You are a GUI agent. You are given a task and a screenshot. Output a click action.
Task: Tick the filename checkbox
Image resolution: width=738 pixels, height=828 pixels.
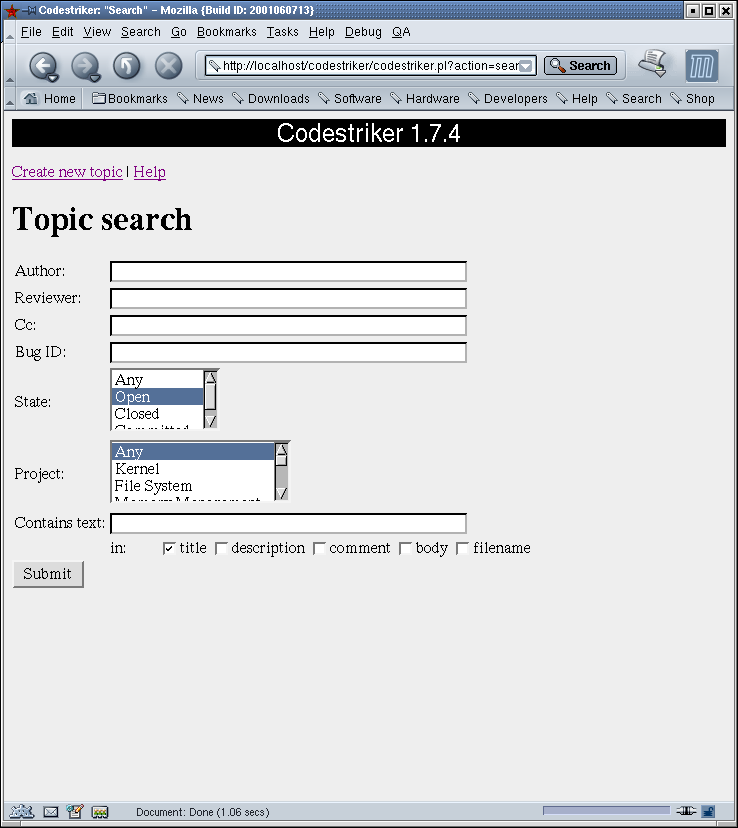[x=463, y=548]
